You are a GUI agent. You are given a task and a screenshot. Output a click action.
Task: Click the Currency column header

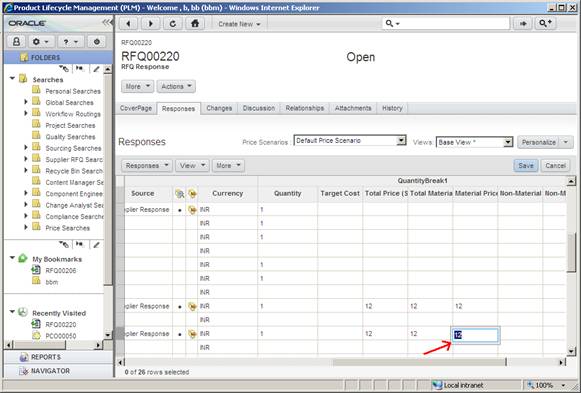point(228,193)
